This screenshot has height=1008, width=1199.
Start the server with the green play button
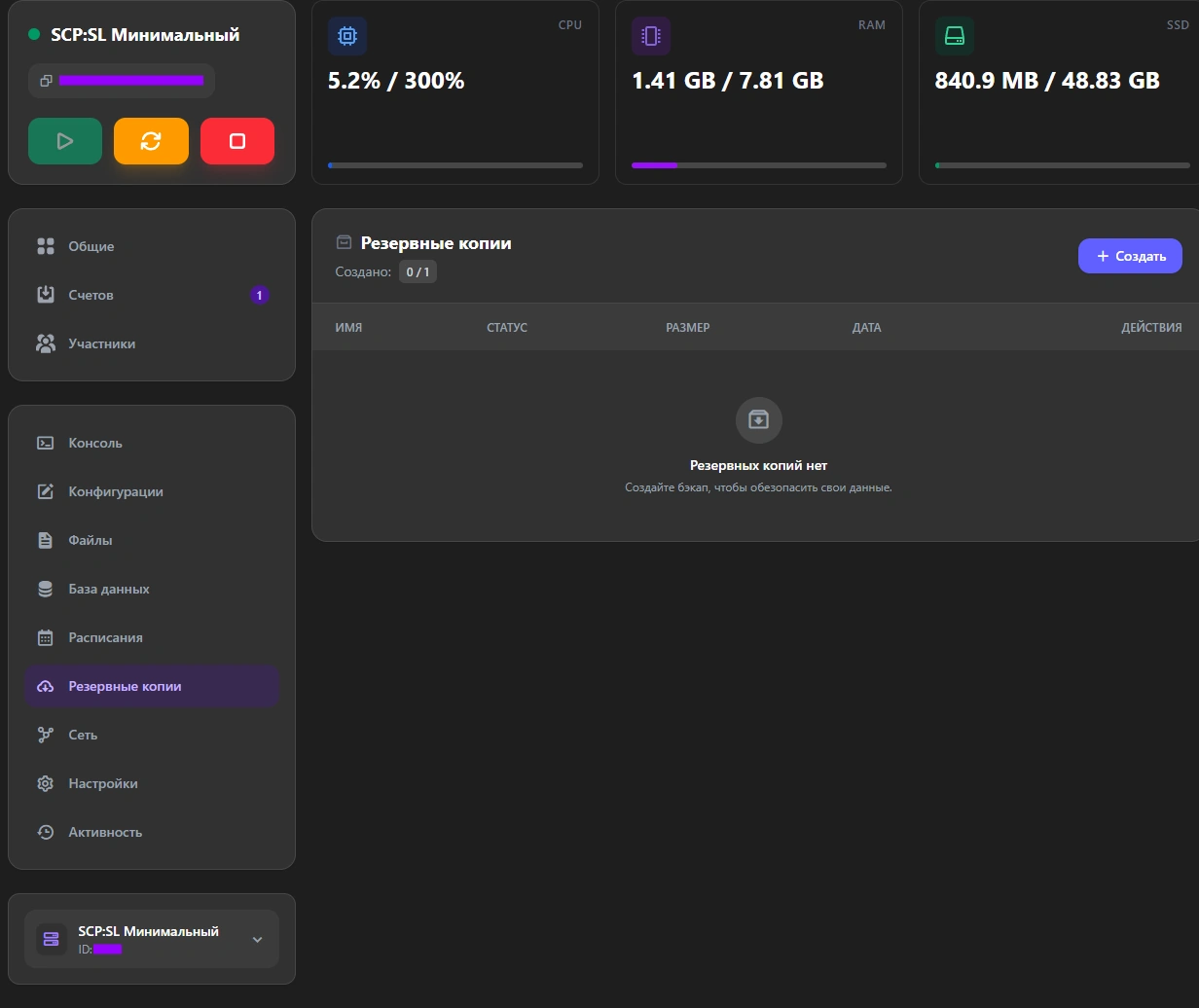(65, 141)
